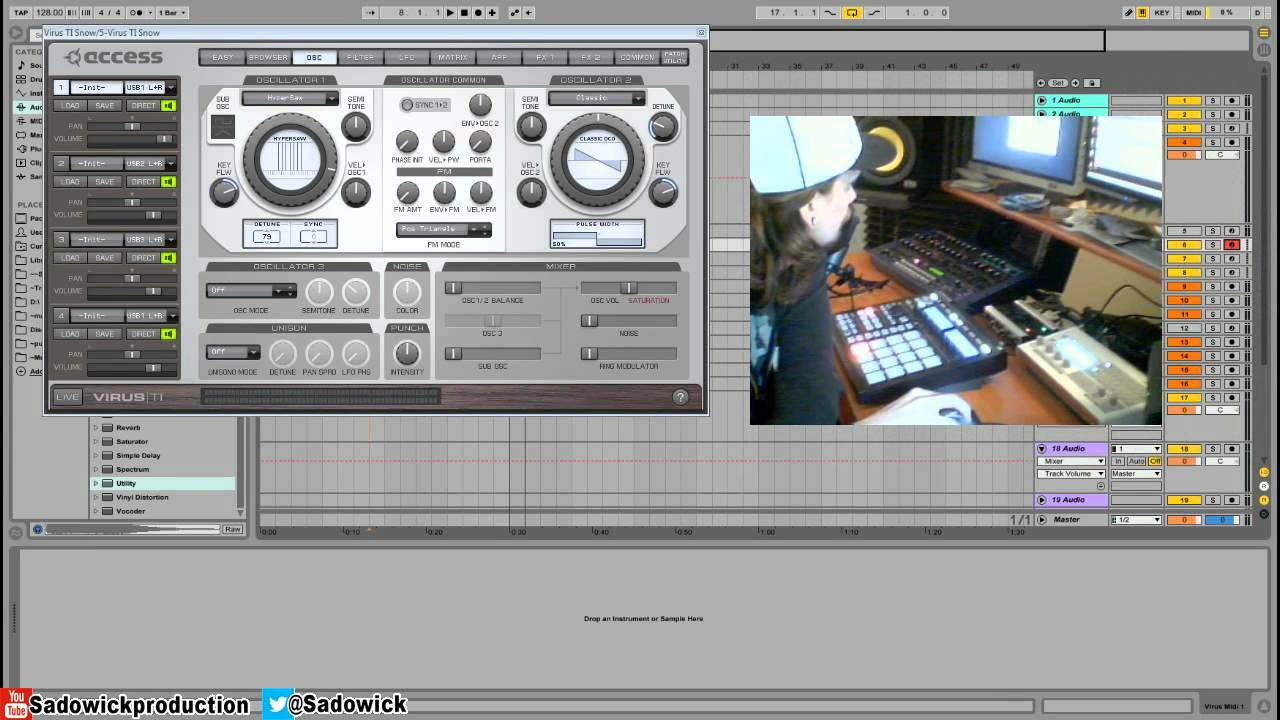Click the LIVE button in the Virus TI footer

tap(67, 397)
